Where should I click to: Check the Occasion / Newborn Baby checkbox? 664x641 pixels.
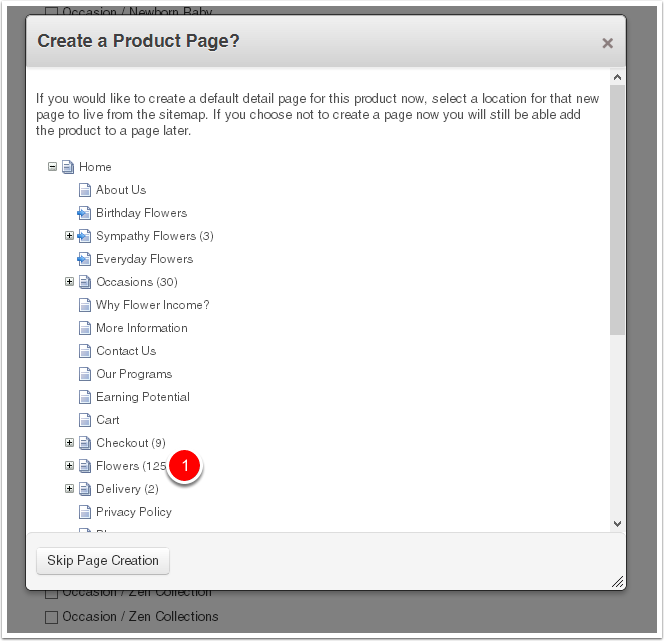click(x=52, y=13)
